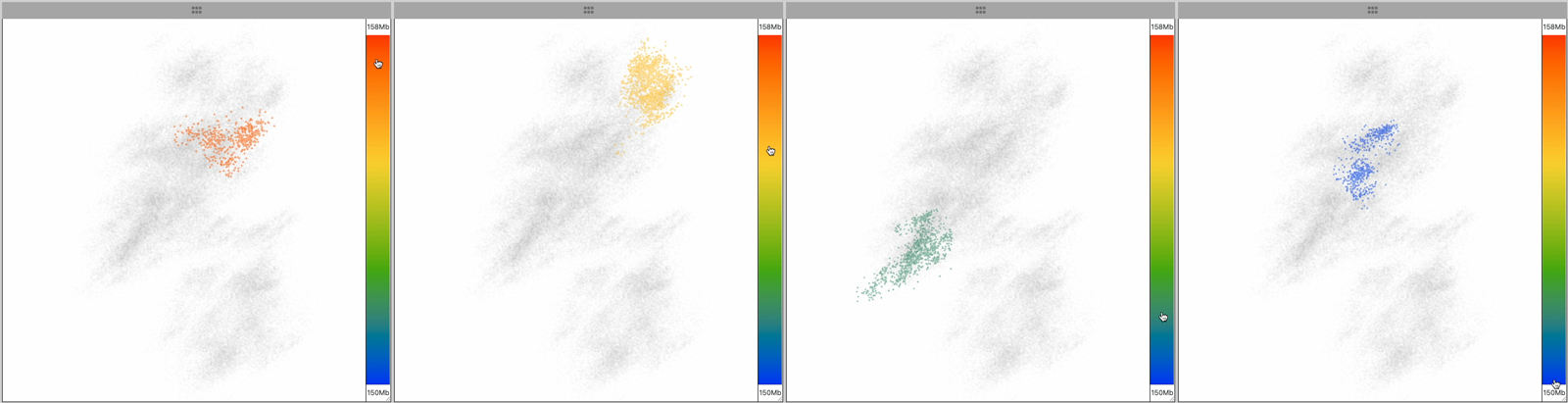Screen dimensions: 1568x403
Task: Click the 150Mb label in the blue cluster panel
Action: [x=1553, y=392]
